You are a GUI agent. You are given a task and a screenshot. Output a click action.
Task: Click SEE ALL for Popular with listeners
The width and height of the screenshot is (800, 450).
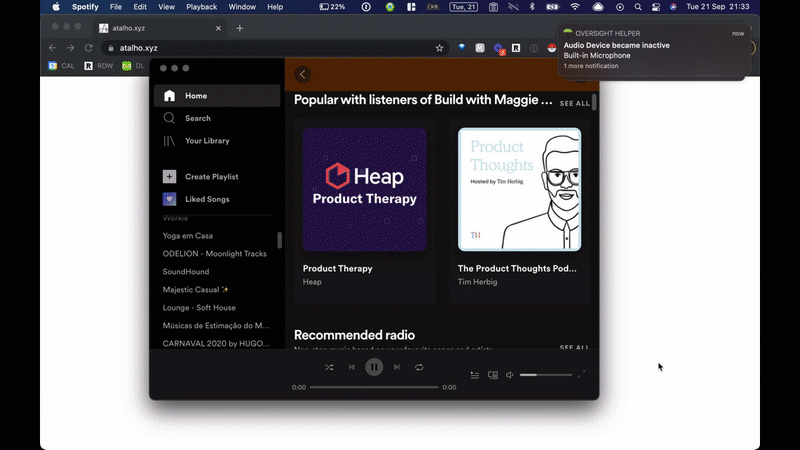[574, 104]
